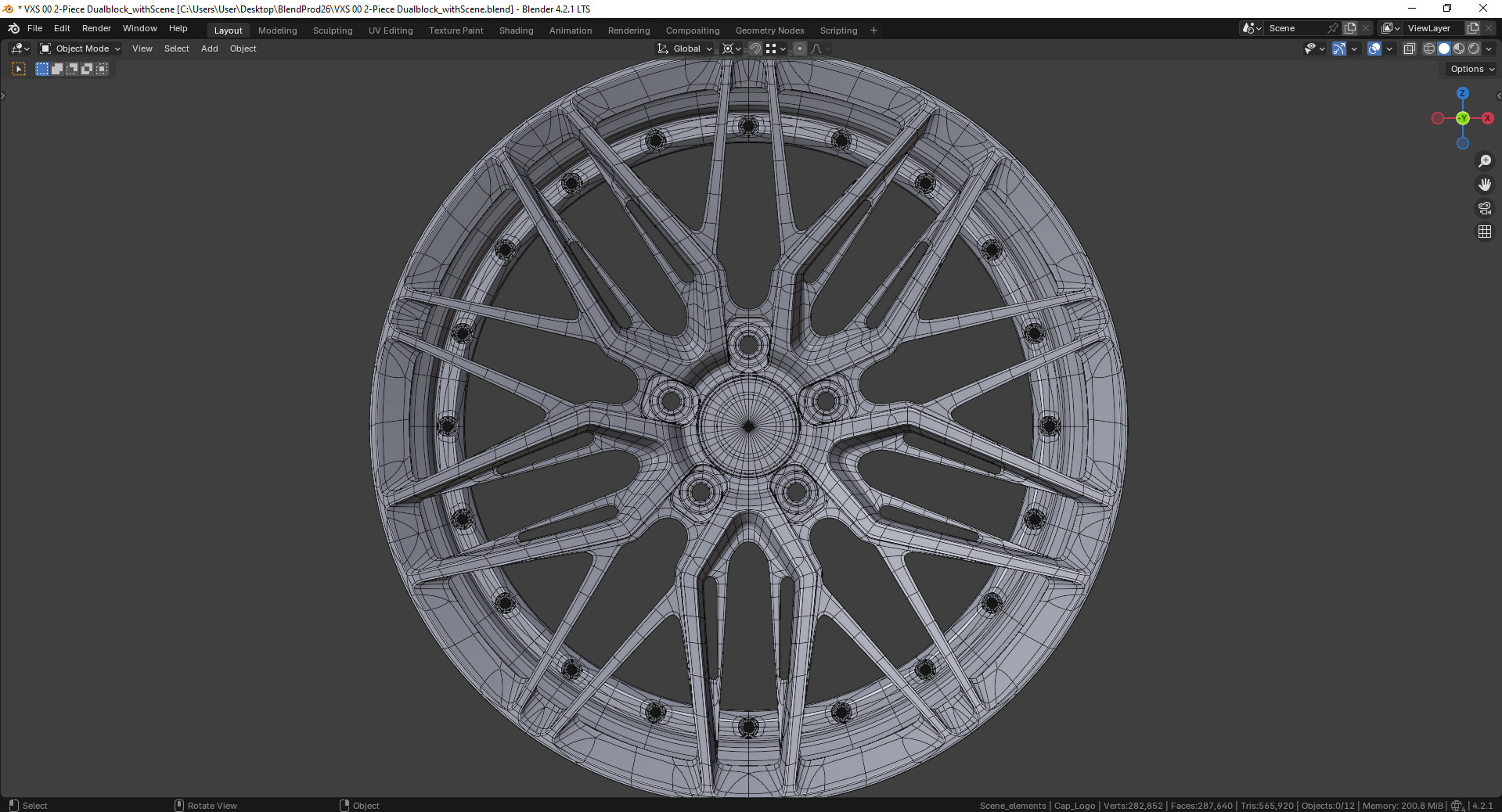Click the Scene name field

pos(1295,28)
